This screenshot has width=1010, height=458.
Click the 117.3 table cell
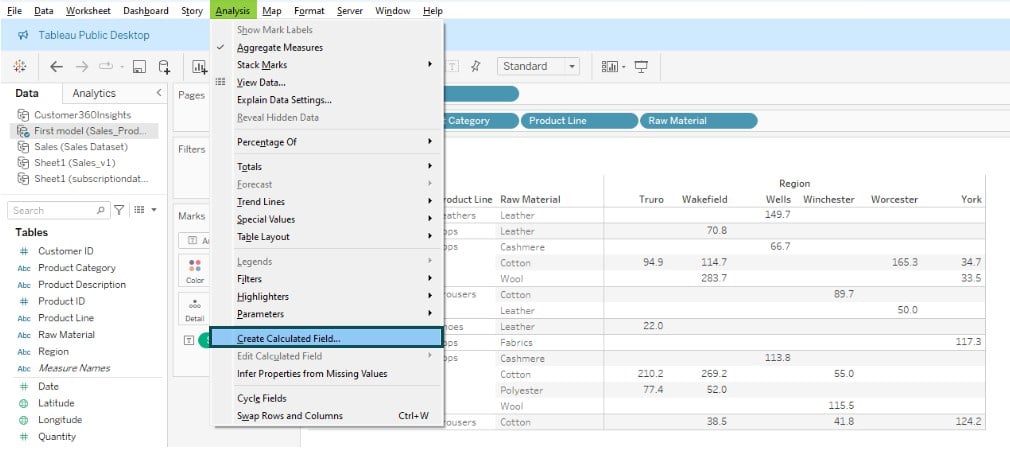(x=968, y=342)
